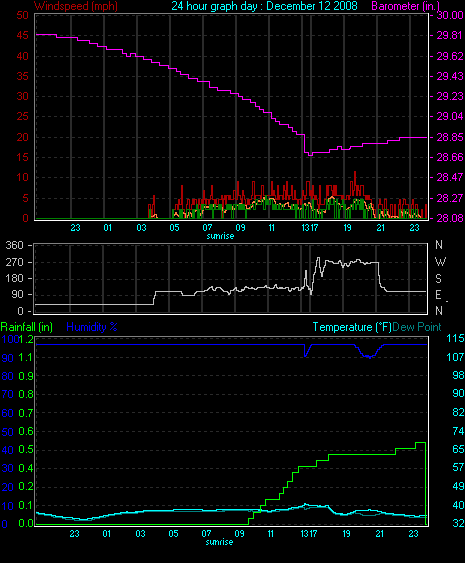Click the temperature axis value 74
This screenshot has width=465, height=563.
point(458,431)
